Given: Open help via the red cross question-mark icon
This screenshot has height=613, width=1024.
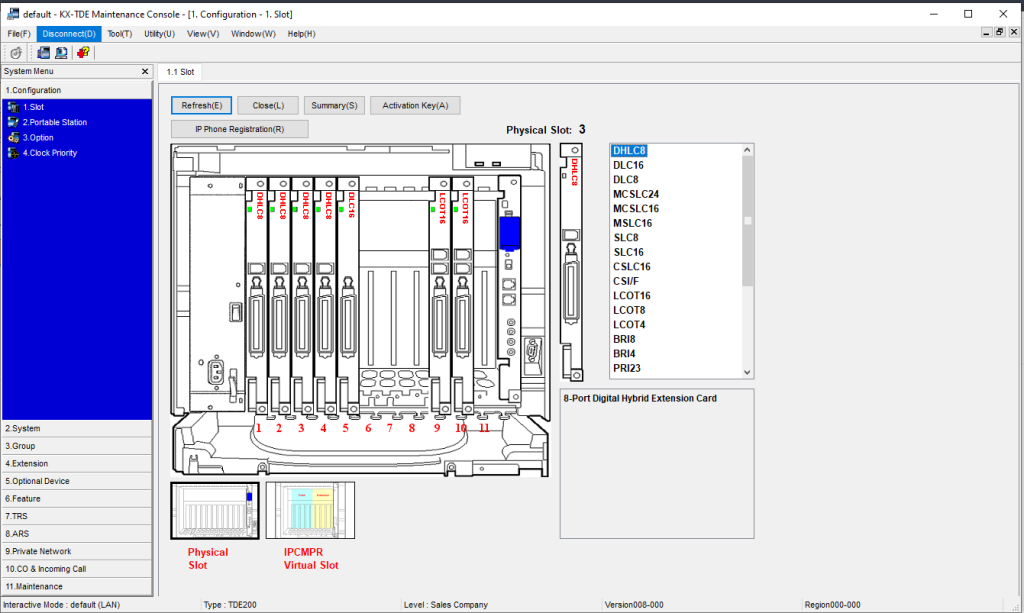Looking at the screenshot, I should pos(83,53).
